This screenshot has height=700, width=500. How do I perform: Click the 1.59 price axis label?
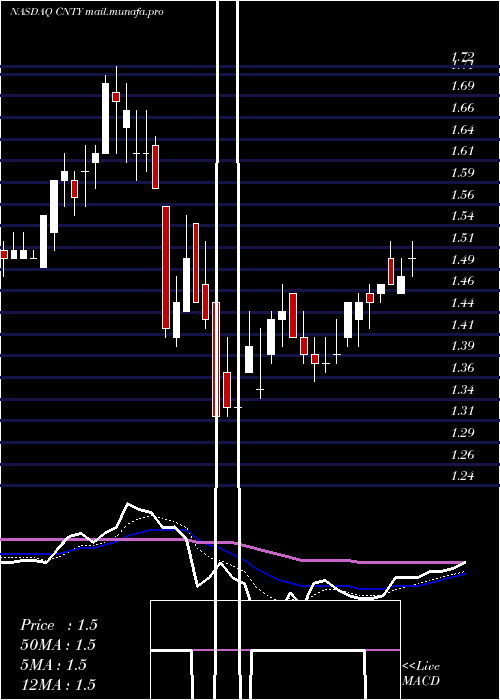pos(462,173)
